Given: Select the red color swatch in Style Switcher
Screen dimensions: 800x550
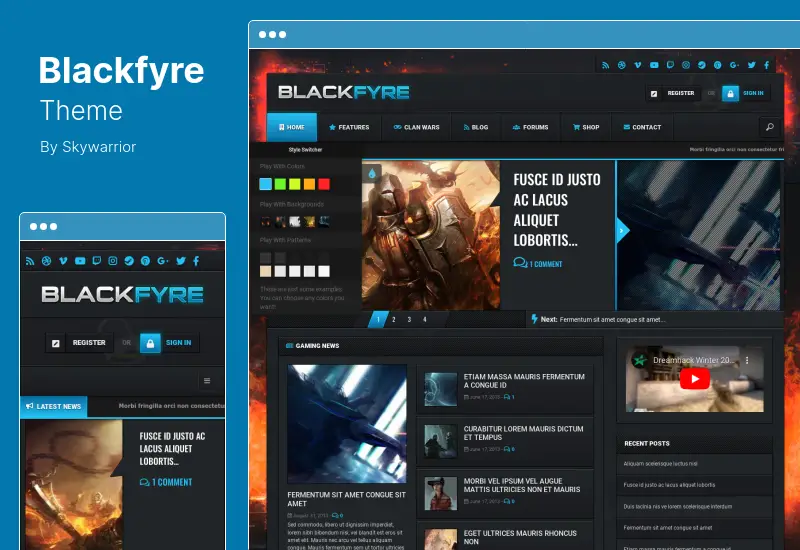Looking at the screenshot, I should pyautogui.click(x=325, y=184).
